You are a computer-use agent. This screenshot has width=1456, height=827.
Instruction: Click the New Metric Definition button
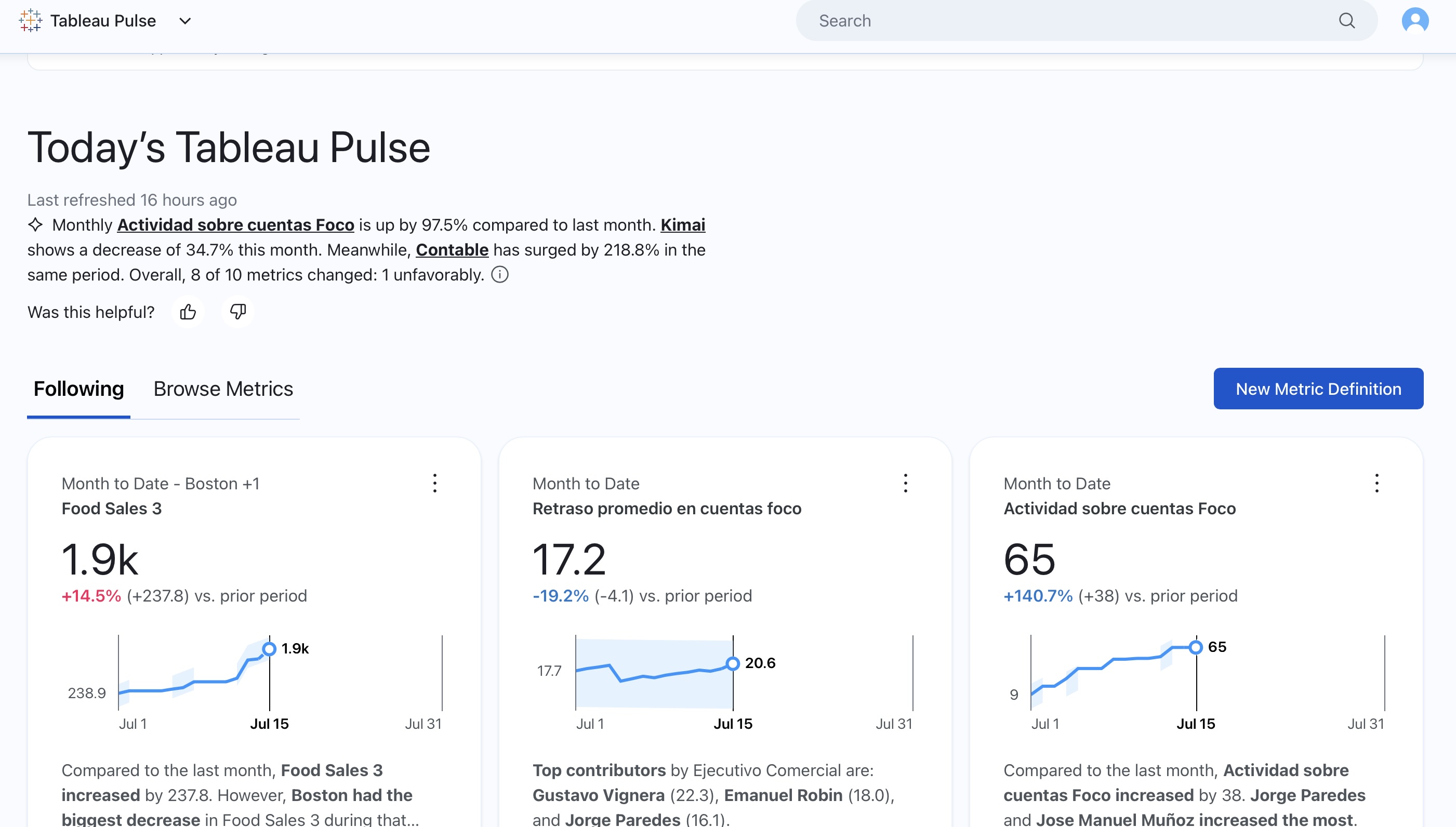point(1318,389)
